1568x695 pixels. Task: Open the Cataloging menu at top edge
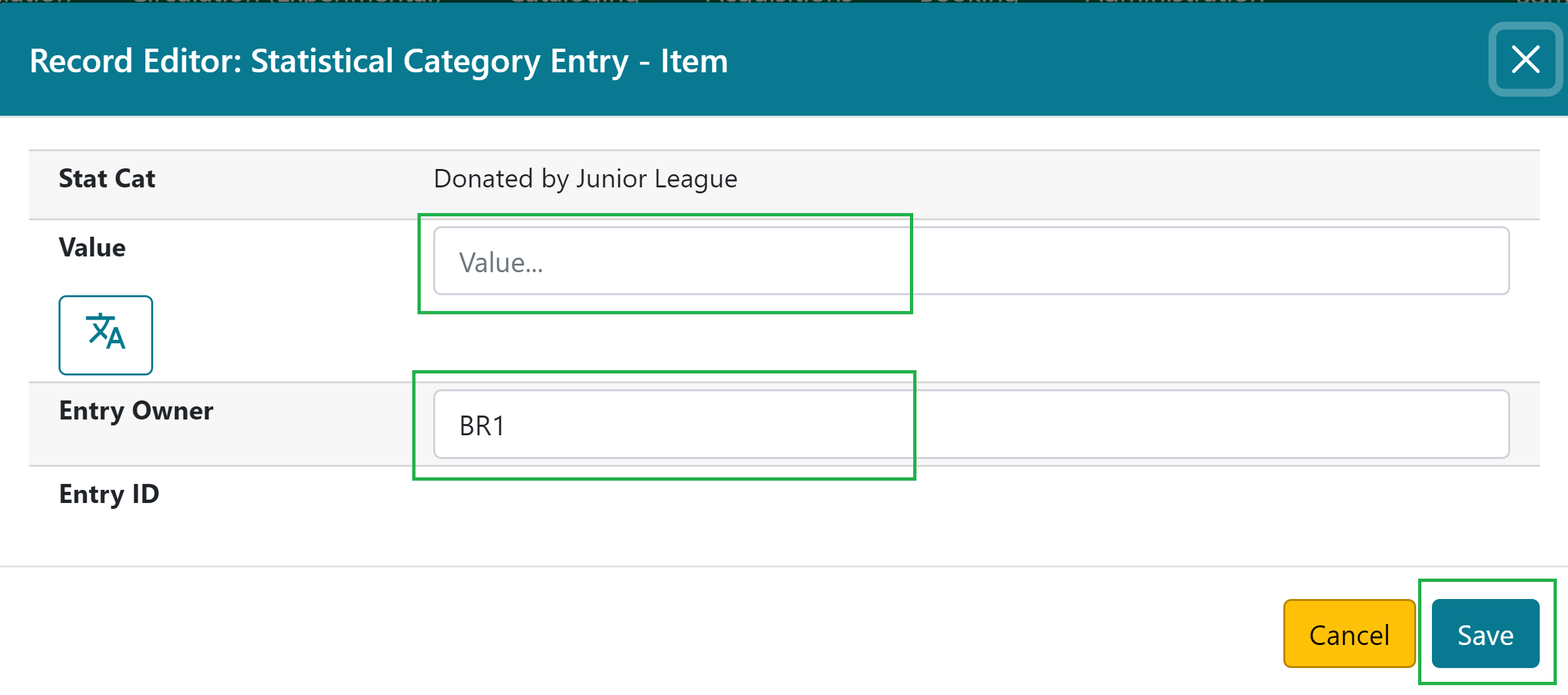click(573, 2)
